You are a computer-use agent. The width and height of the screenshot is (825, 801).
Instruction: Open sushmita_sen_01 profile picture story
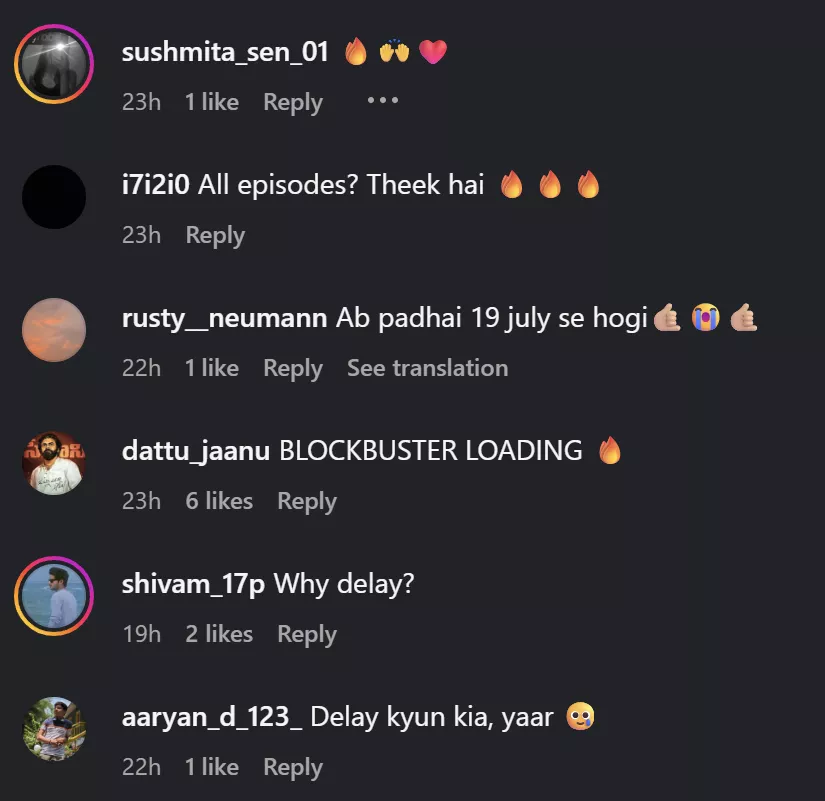tap(54, 64)
